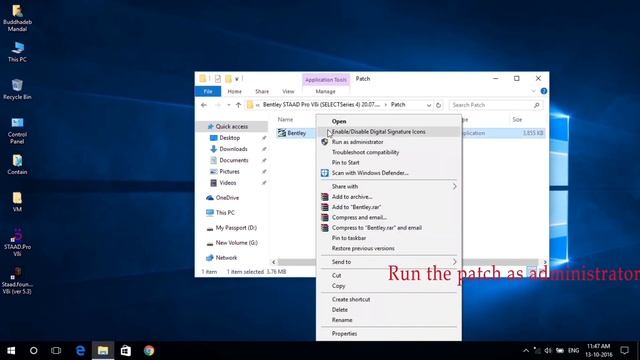Open the File ribbon tab

click(x=208, y=91)
